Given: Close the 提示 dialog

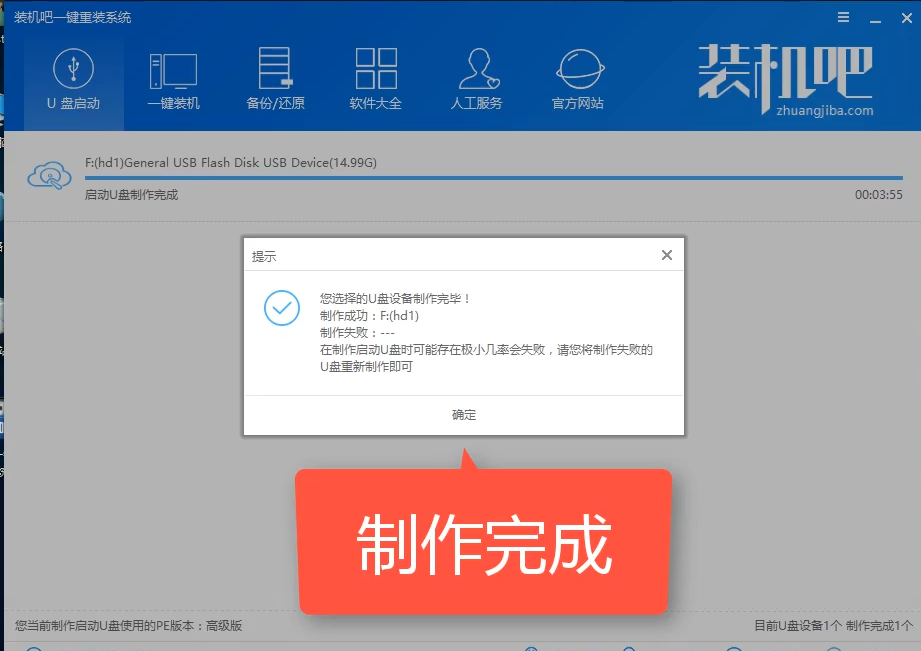Looking at the screenshot, I should (666, 255).
